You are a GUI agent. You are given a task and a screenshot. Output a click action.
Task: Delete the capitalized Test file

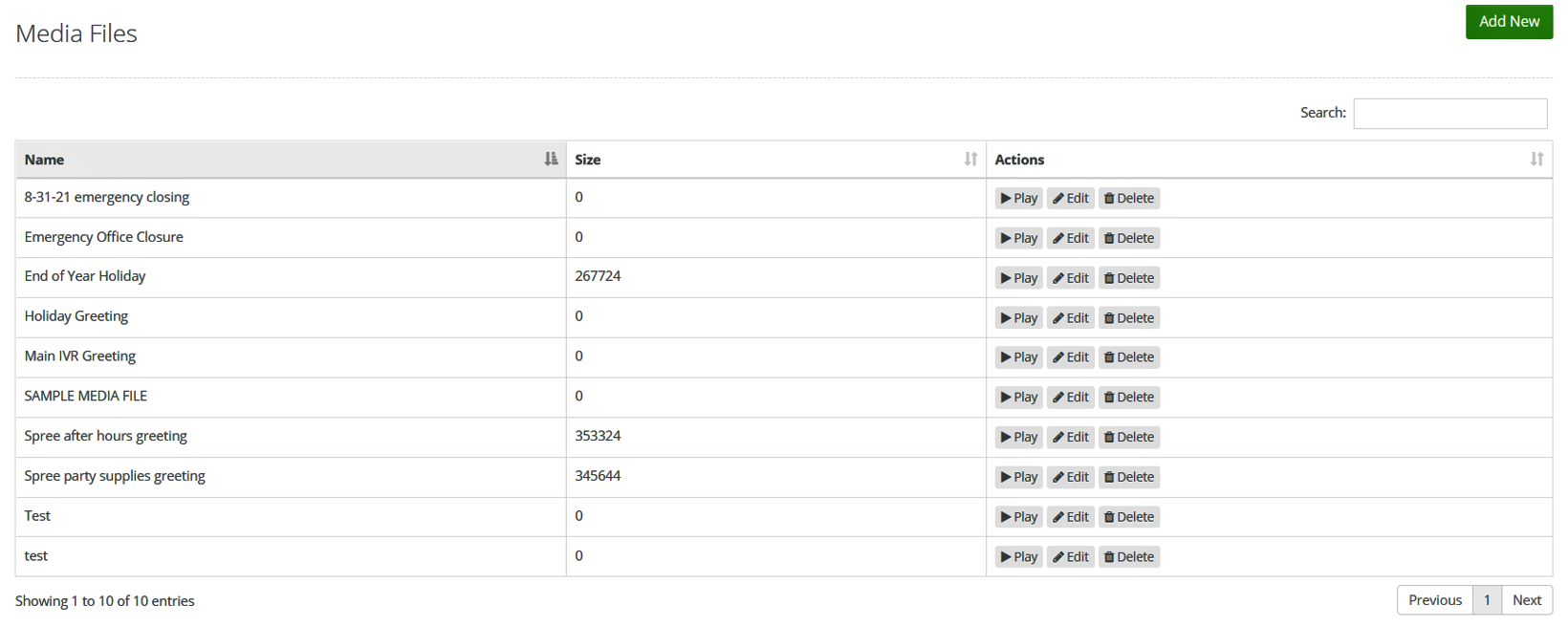tap(1128, 517)
